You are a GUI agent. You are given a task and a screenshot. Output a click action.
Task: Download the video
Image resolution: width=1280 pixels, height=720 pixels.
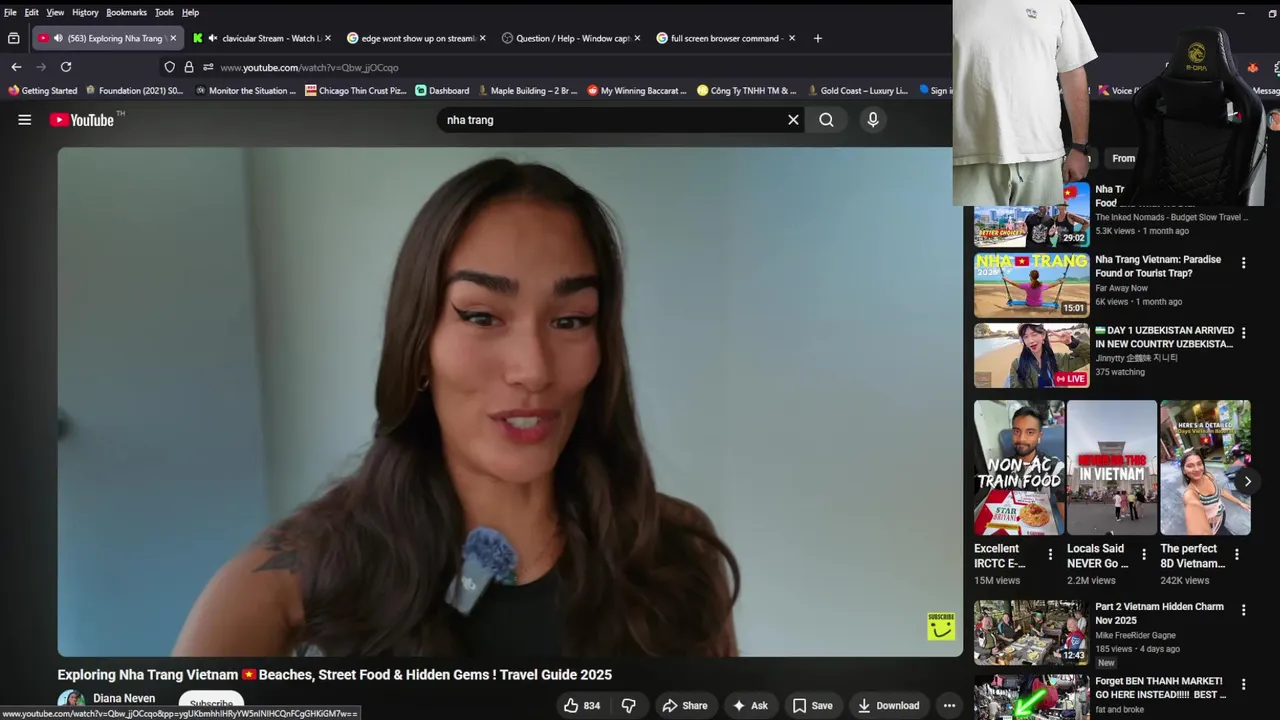tap(888, 705)
